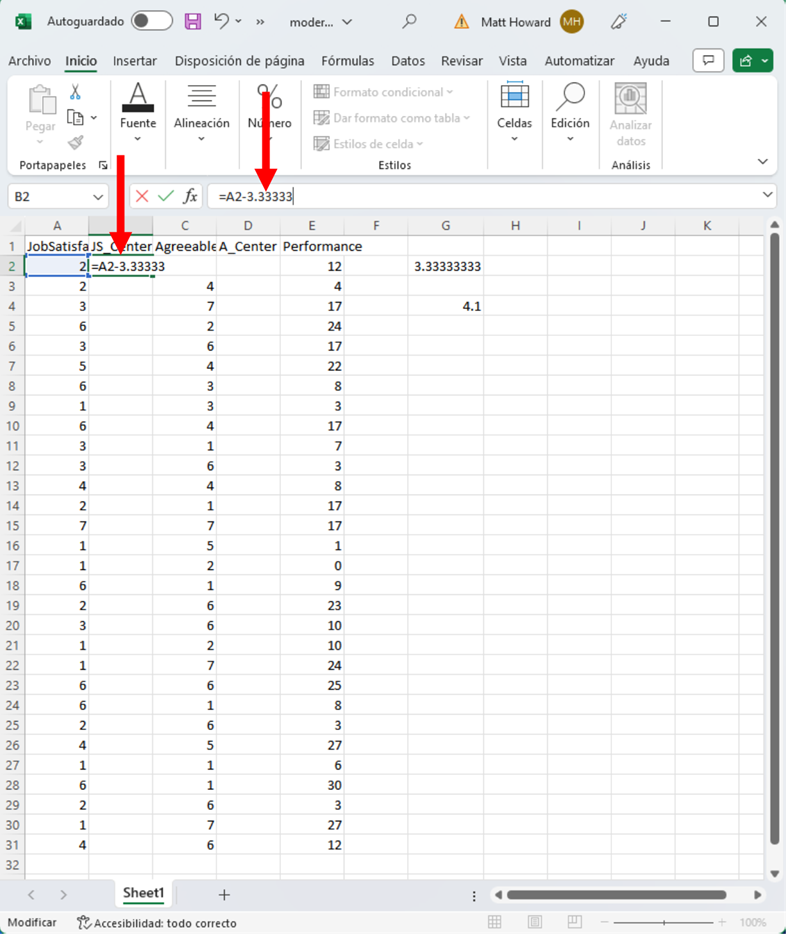The height and width of the screenshot is (934, 786).
Task: Toggle the Autoguardado switch
Action: click(x=151, y=21)
